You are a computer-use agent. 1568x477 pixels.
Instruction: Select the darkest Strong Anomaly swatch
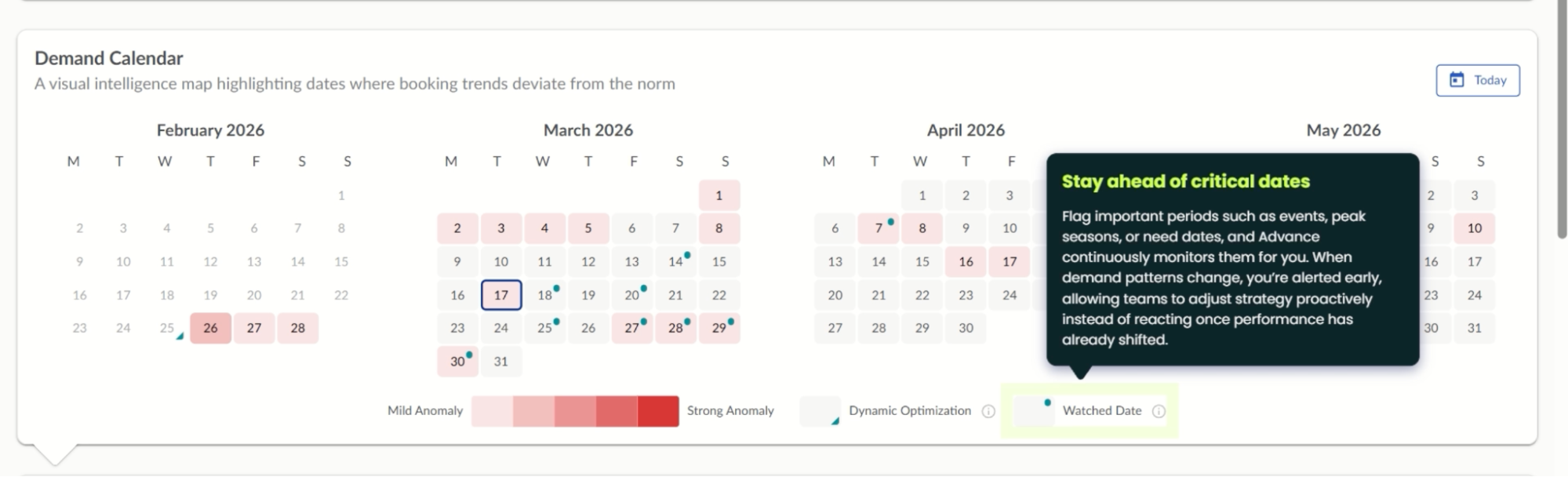click(658, 411)
